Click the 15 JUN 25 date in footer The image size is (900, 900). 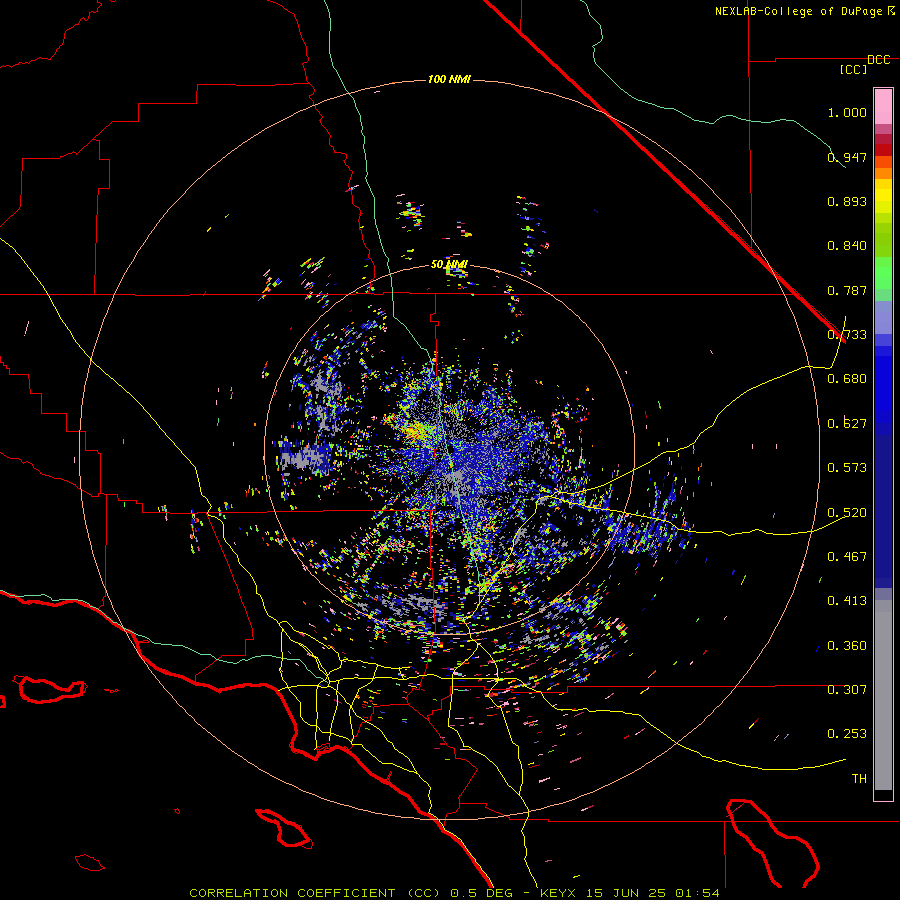coord(626,893)
